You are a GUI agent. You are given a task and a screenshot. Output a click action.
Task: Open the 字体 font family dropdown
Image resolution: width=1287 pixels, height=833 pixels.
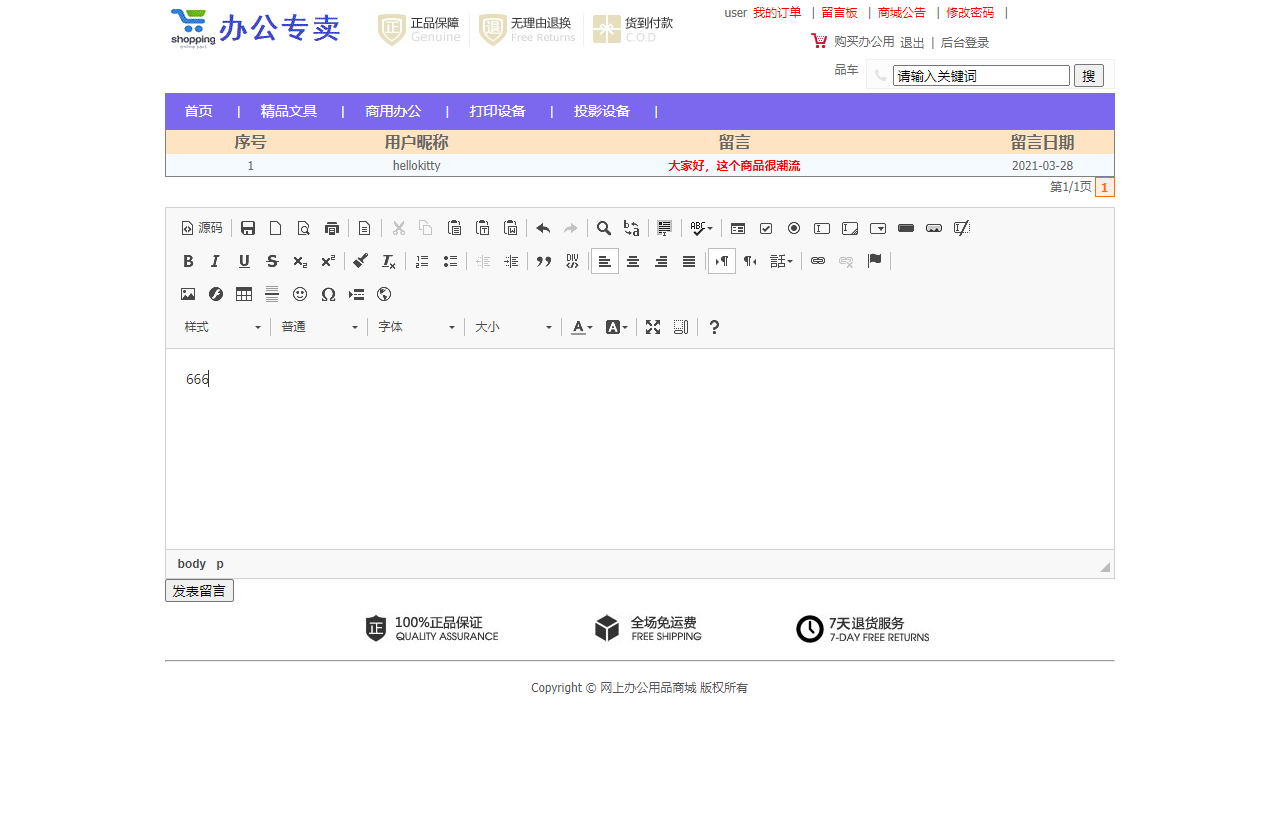(x=416, y=327)
